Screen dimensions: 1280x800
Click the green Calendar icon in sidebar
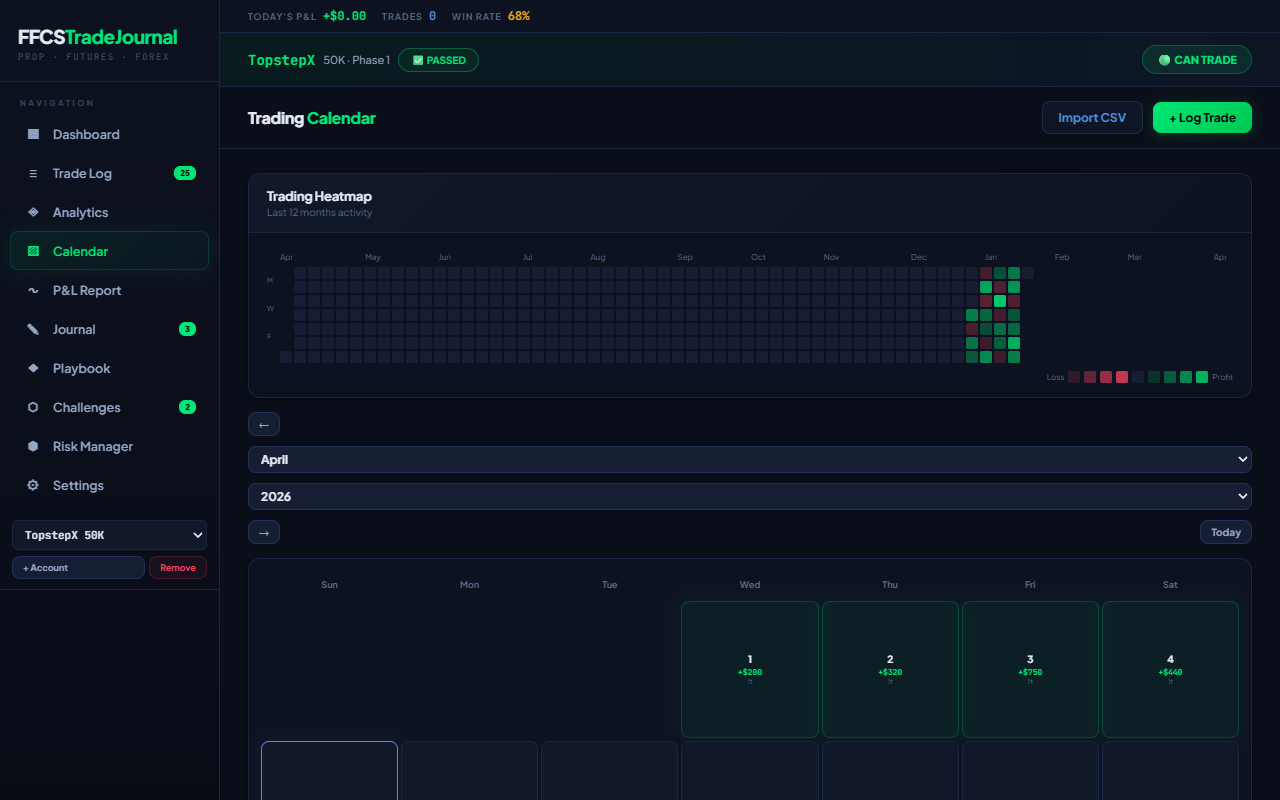33,251
